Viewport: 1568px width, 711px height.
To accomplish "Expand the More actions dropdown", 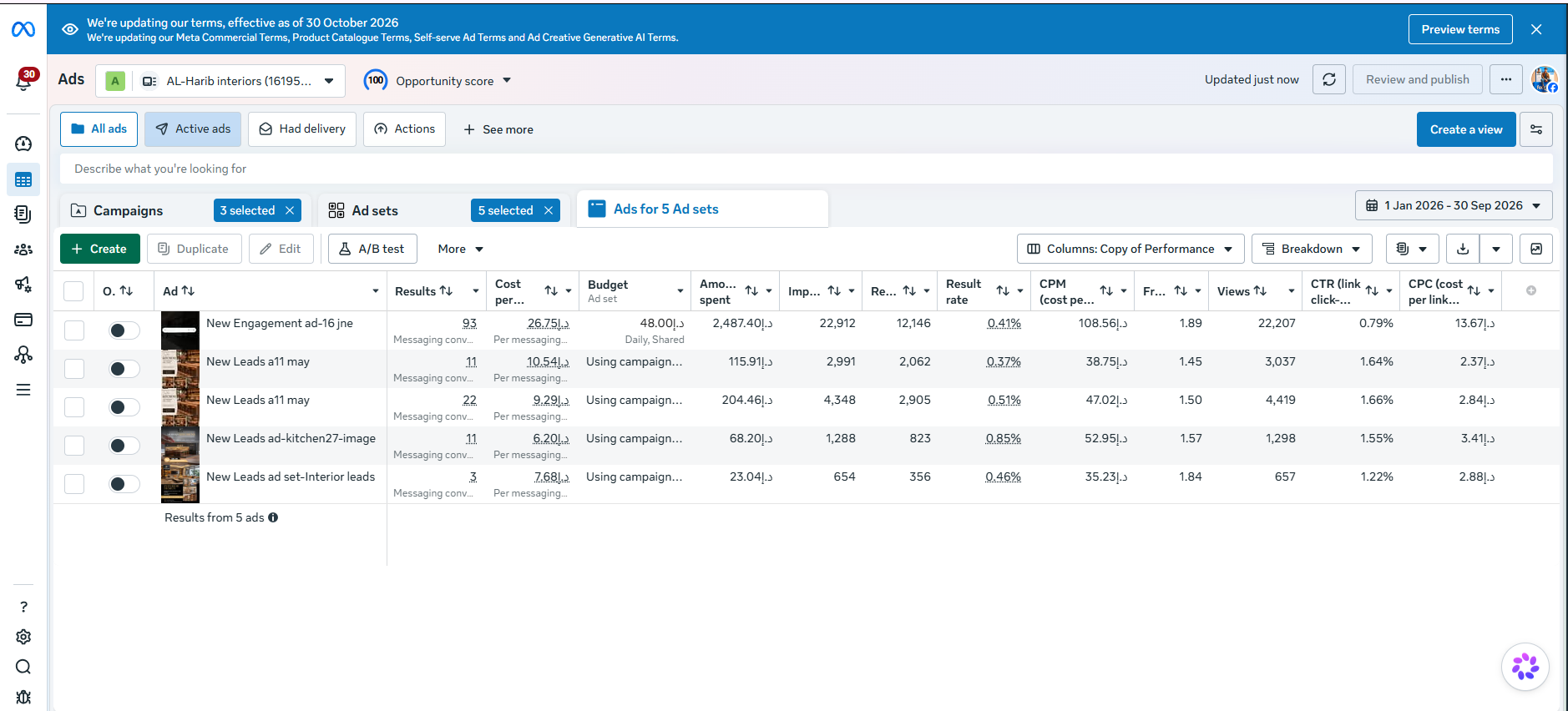I will [x=460, y=249].
